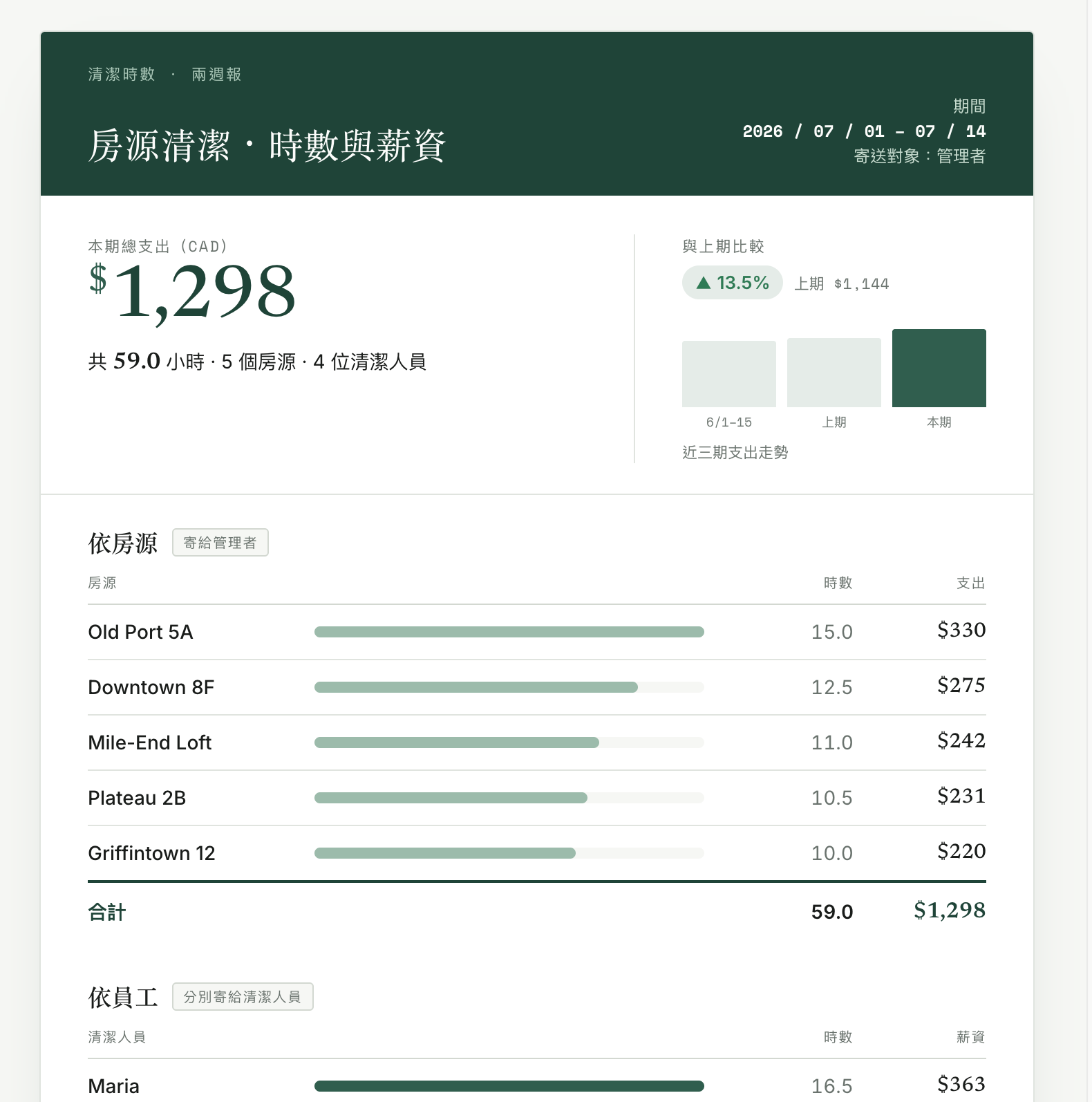Click the 支出 column header

971,583
